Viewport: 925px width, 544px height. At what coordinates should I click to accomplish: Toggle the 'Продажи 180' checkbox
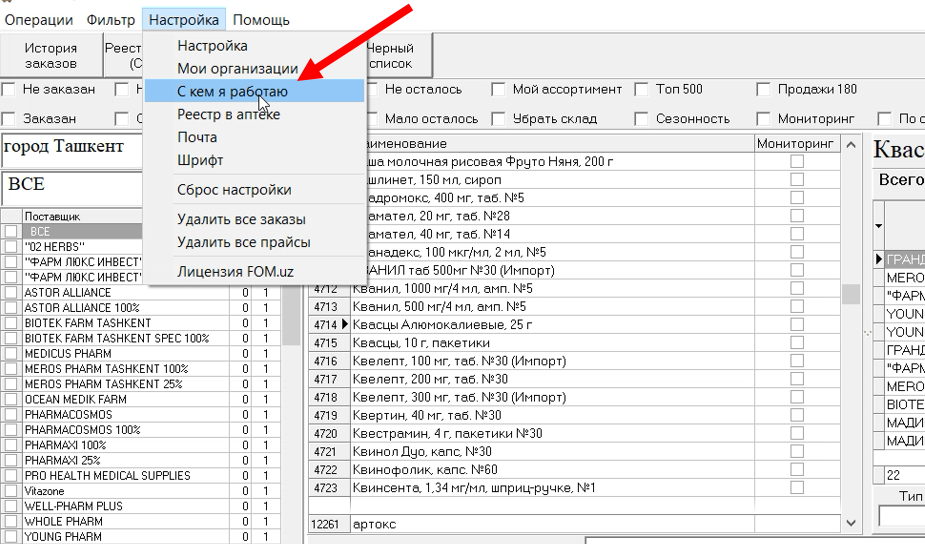click(763, 90)
